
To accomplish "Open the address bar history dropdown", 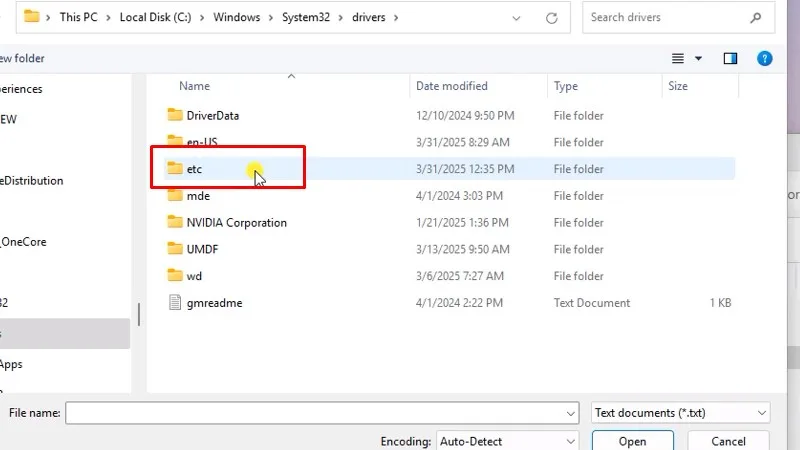I will (516, 17).
